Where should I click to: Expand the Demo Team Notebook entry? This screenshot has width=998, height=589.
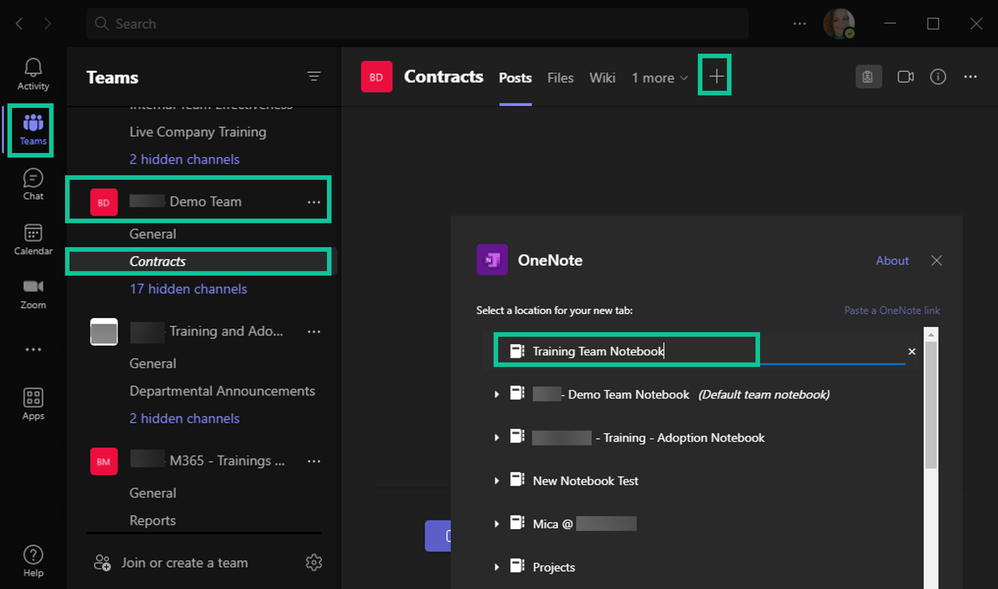tap(497, 395)
